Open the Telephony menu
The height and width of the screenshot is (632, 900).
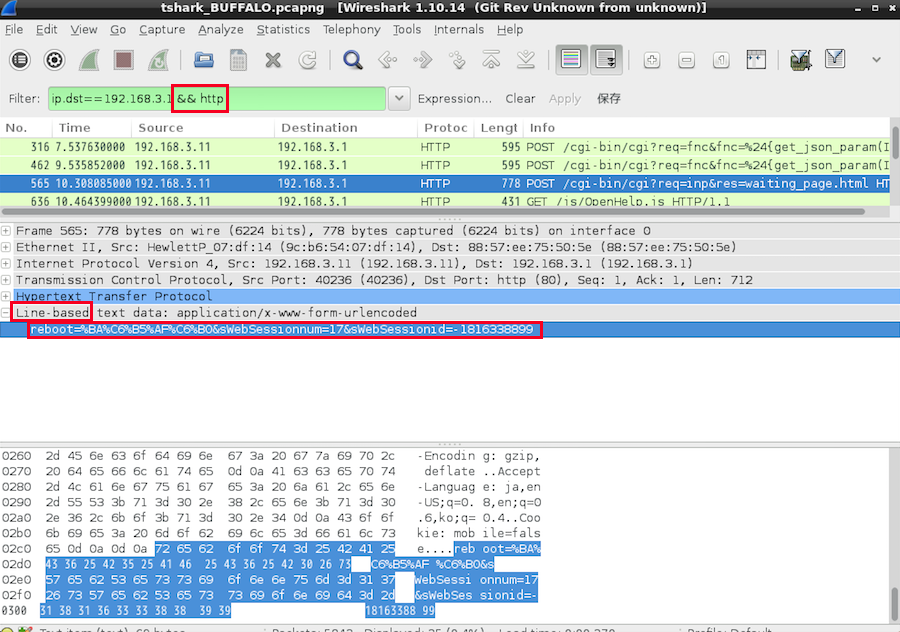point(351,29)
